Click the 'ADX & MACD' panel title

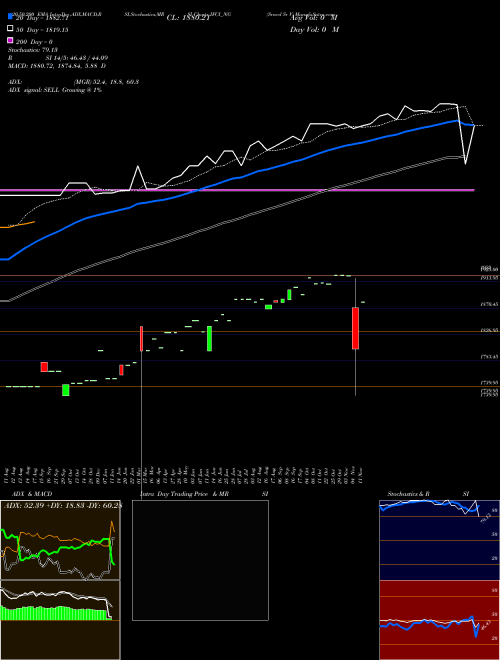point(32,494)
